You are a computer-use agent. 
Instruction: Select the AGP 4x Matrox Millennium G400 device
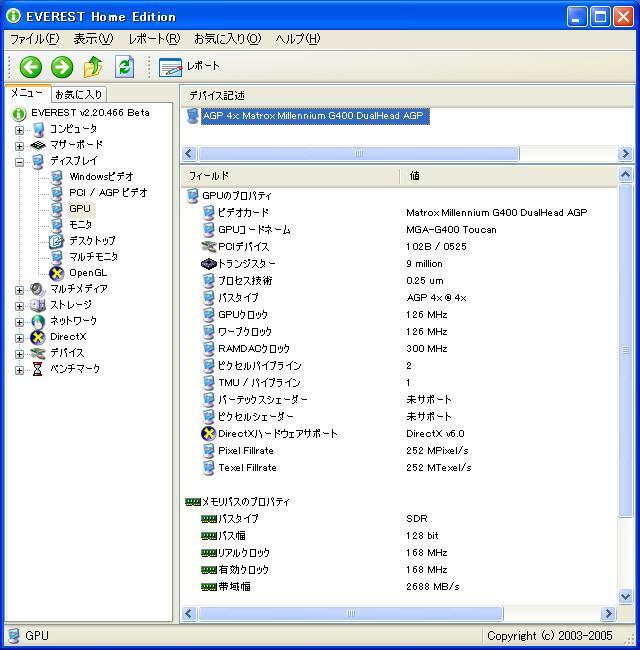(x=313, y=116)
